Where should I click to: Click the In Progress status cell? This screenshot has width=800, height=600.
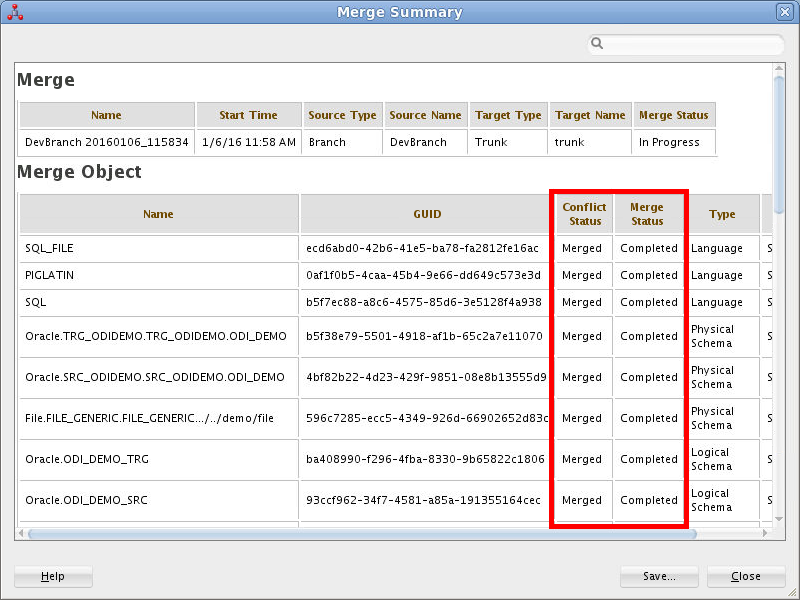pos(674,142)
